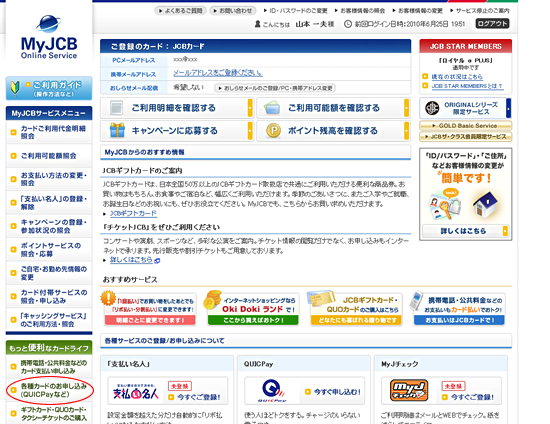The width and height of the screenshot is (550, 424).
Task: Click the QUICPay logo icon
Action: [x=272, y=391]
